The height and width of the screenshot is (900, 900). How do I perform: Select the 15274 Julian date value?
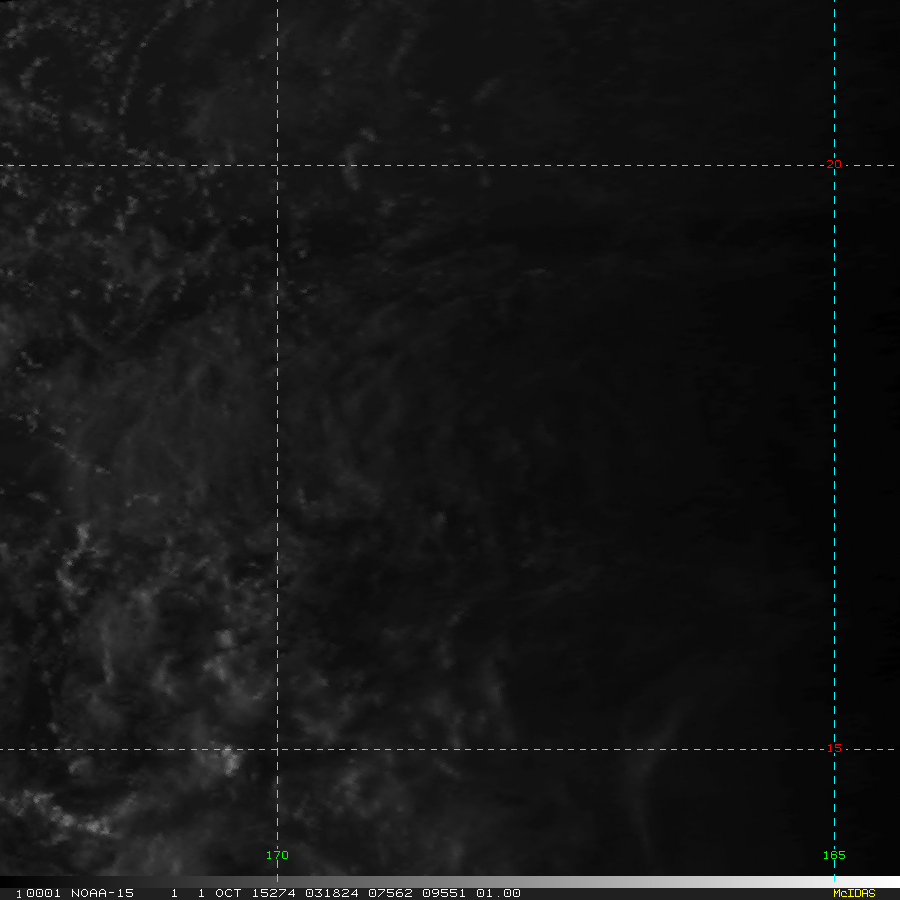(273, 893)
